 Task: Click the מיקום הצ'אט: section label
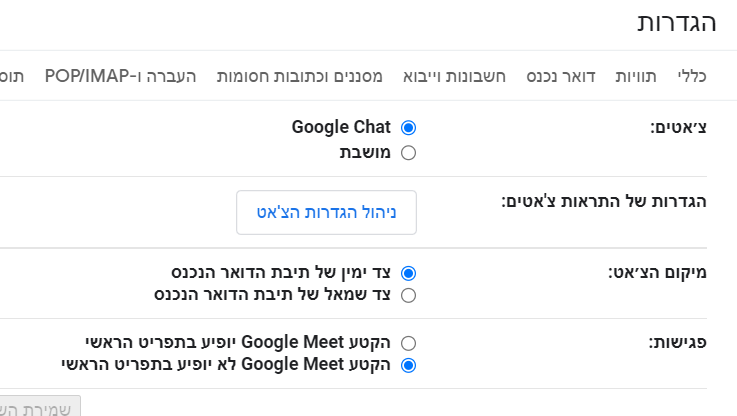coord(657,272)
